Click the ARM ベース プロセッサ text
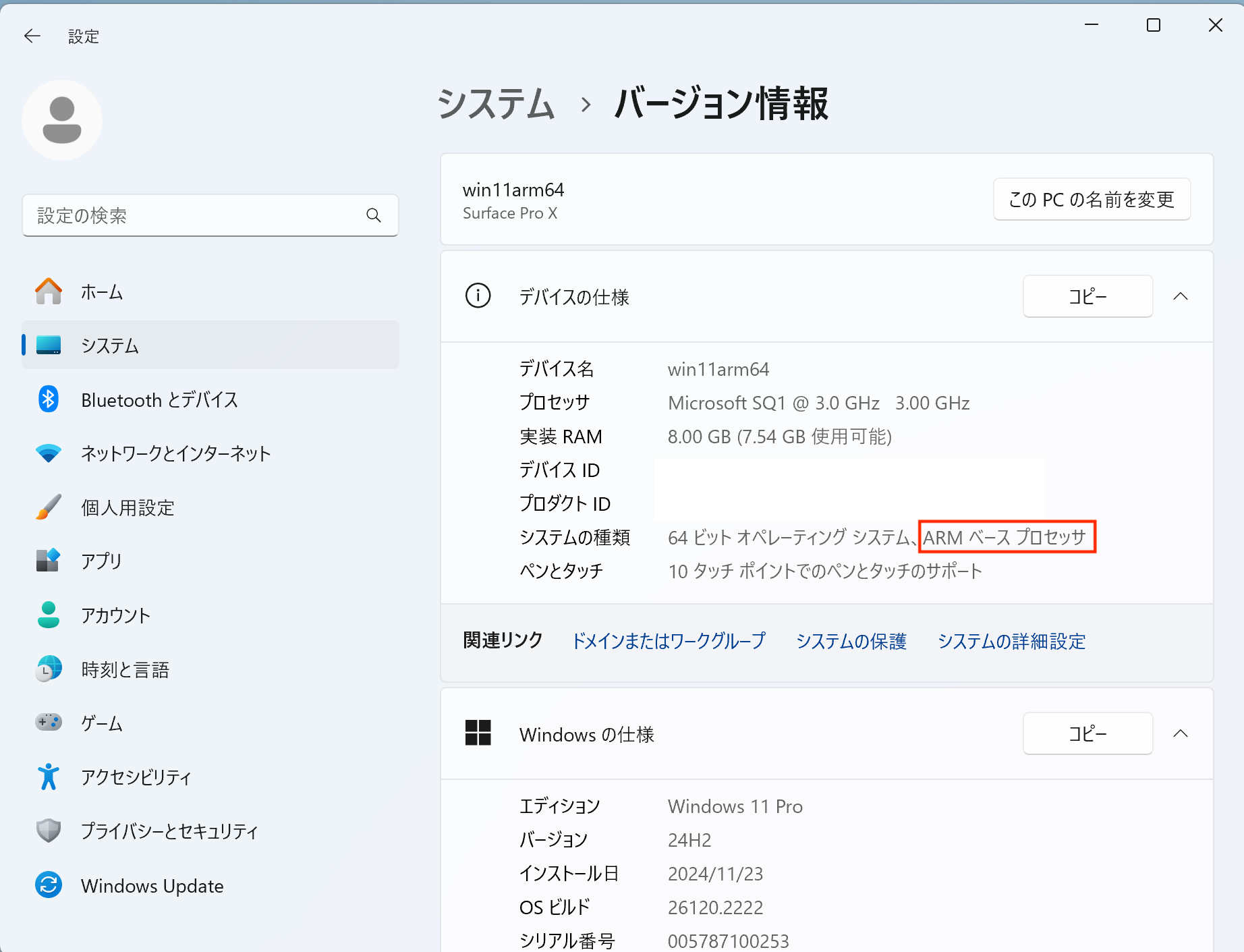Image resolution: width=1244 pixels, height=952 pixels. (1005, 537)
